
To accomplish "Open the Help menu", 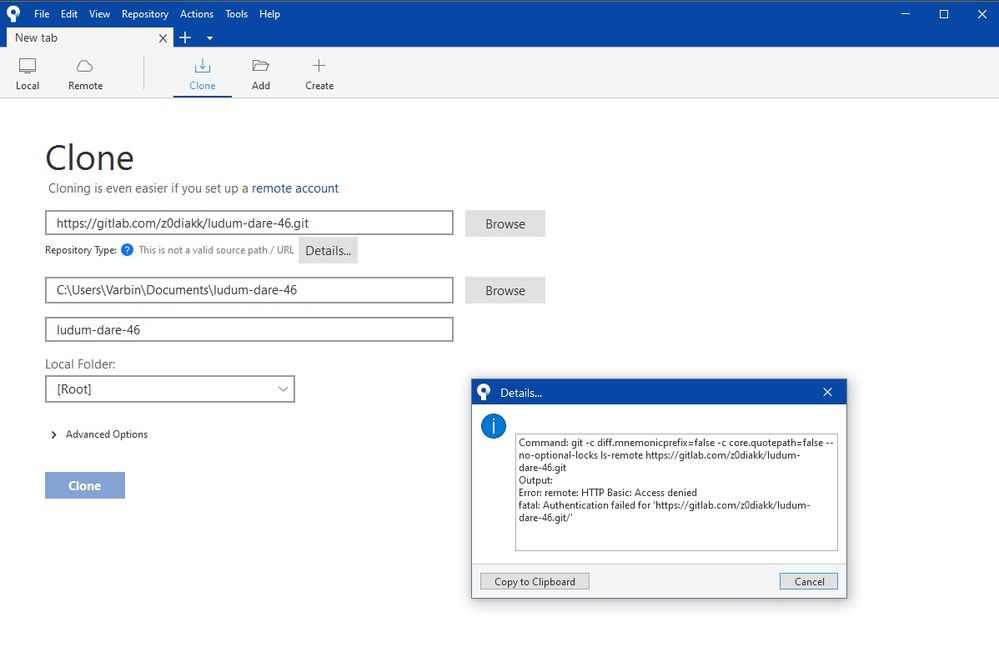I will pos(270,14).
